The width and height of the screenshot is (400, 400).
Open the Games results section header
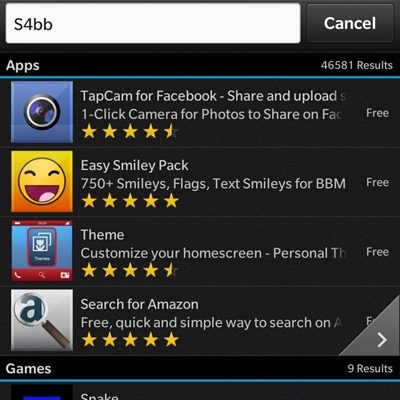[x=200, y=368]
